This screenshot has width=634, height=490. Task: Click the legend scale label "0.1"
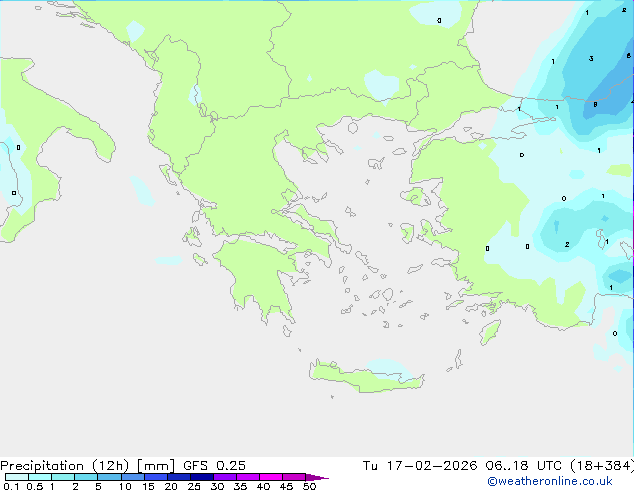tap(11, 486)
